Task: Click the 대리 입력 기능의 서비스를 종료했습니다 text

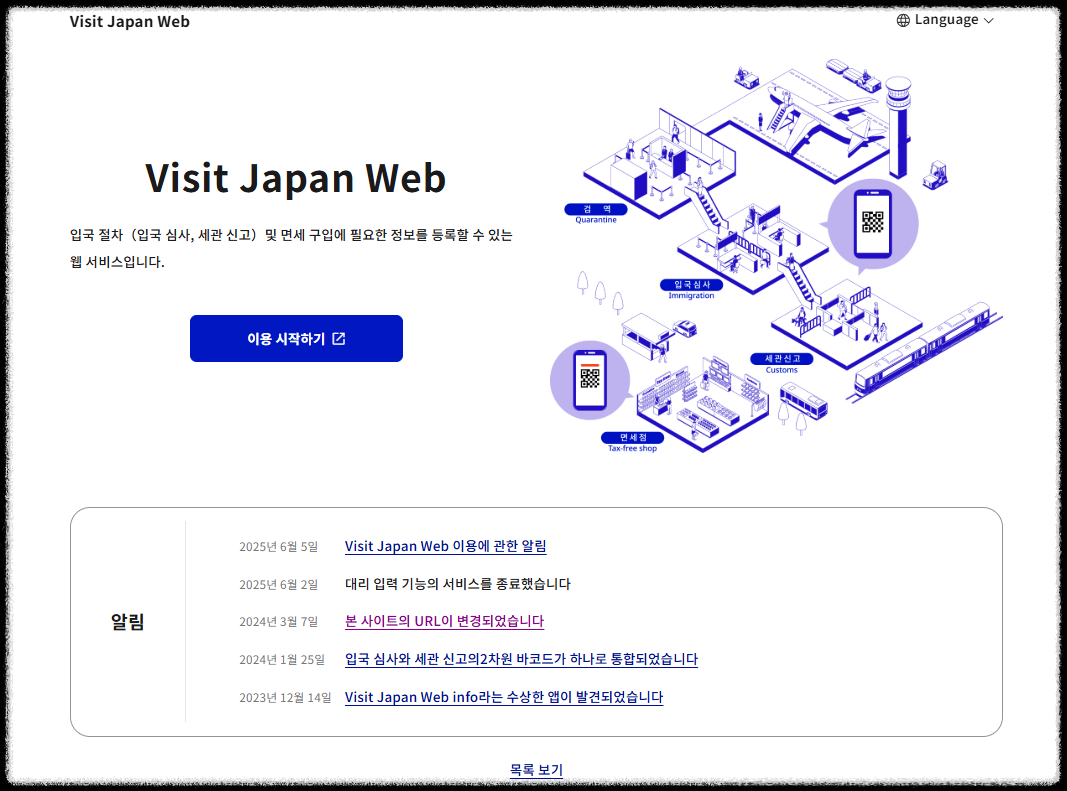Action: click(x=457, y=584)
